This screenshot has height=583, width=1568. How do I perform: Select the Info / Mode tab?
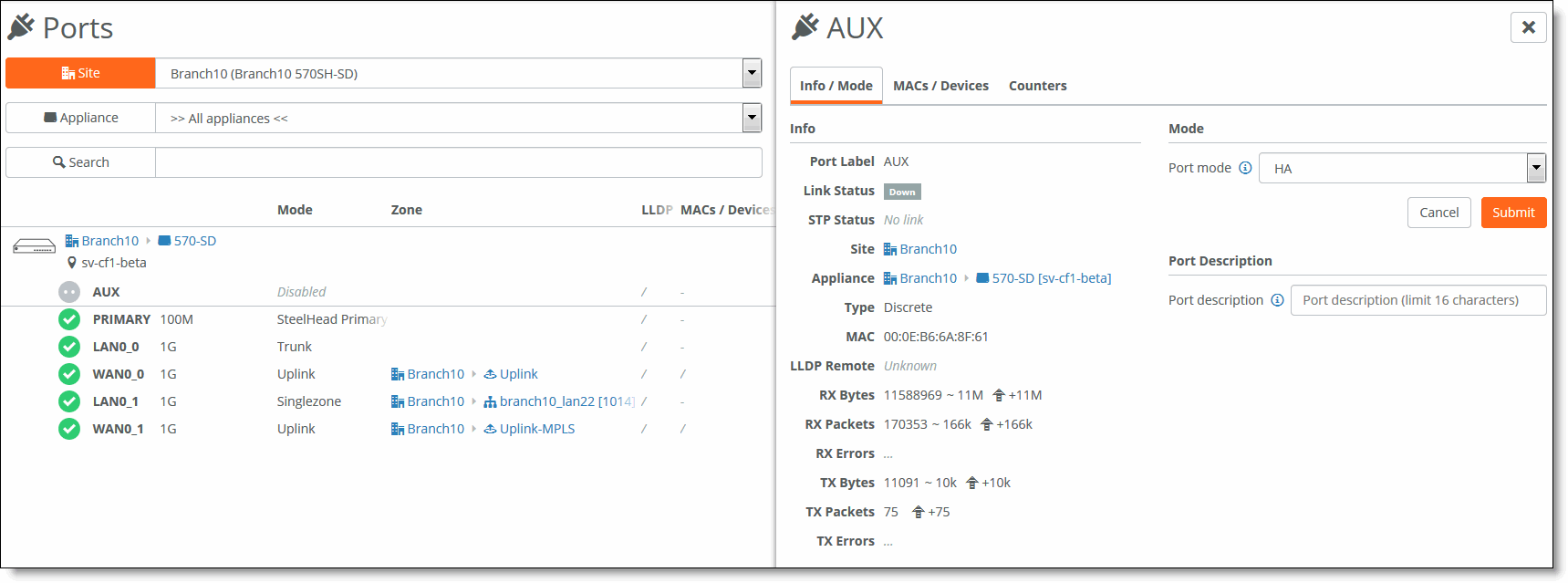tap(836, 86)
